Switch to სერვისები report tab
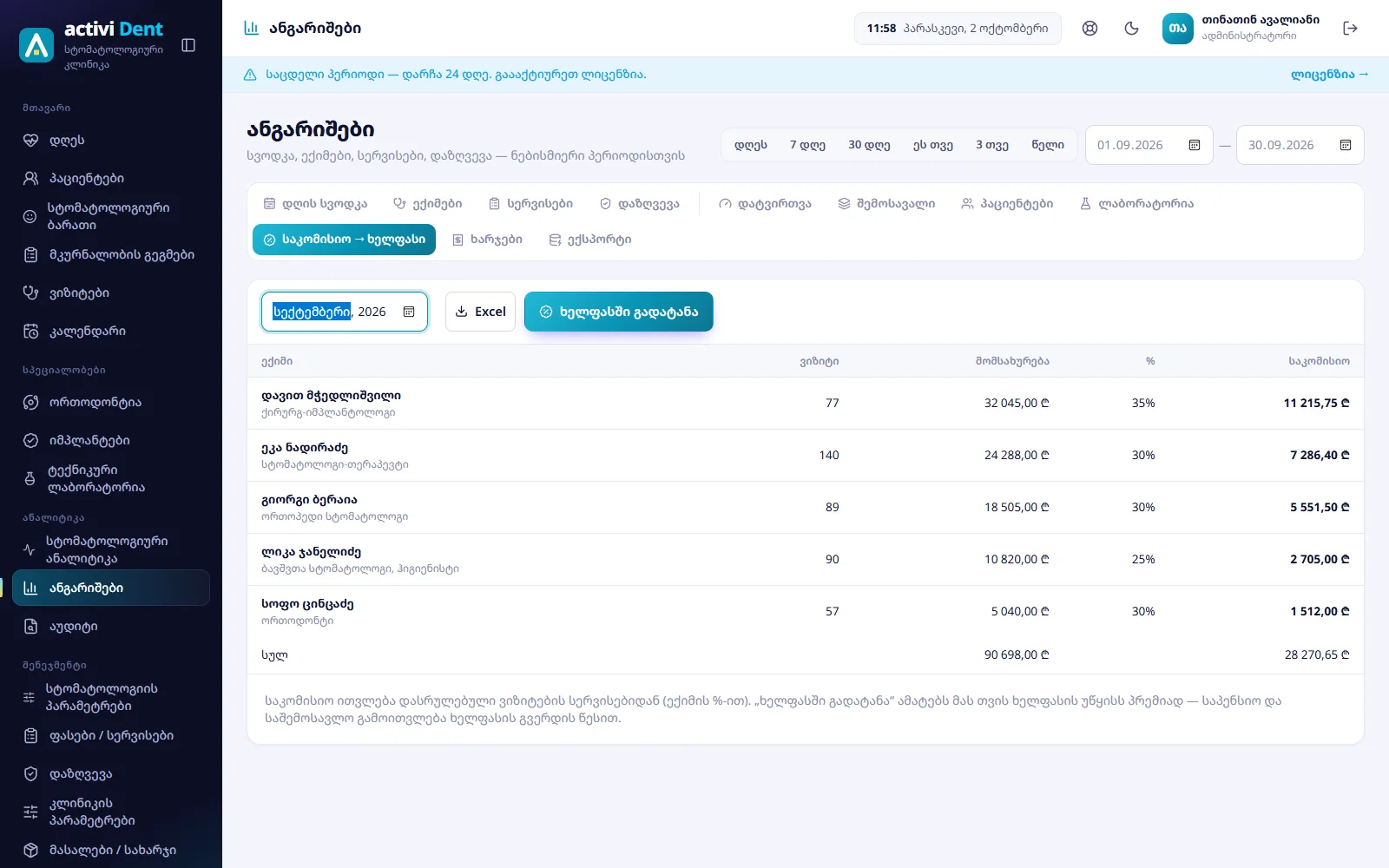 530,204
